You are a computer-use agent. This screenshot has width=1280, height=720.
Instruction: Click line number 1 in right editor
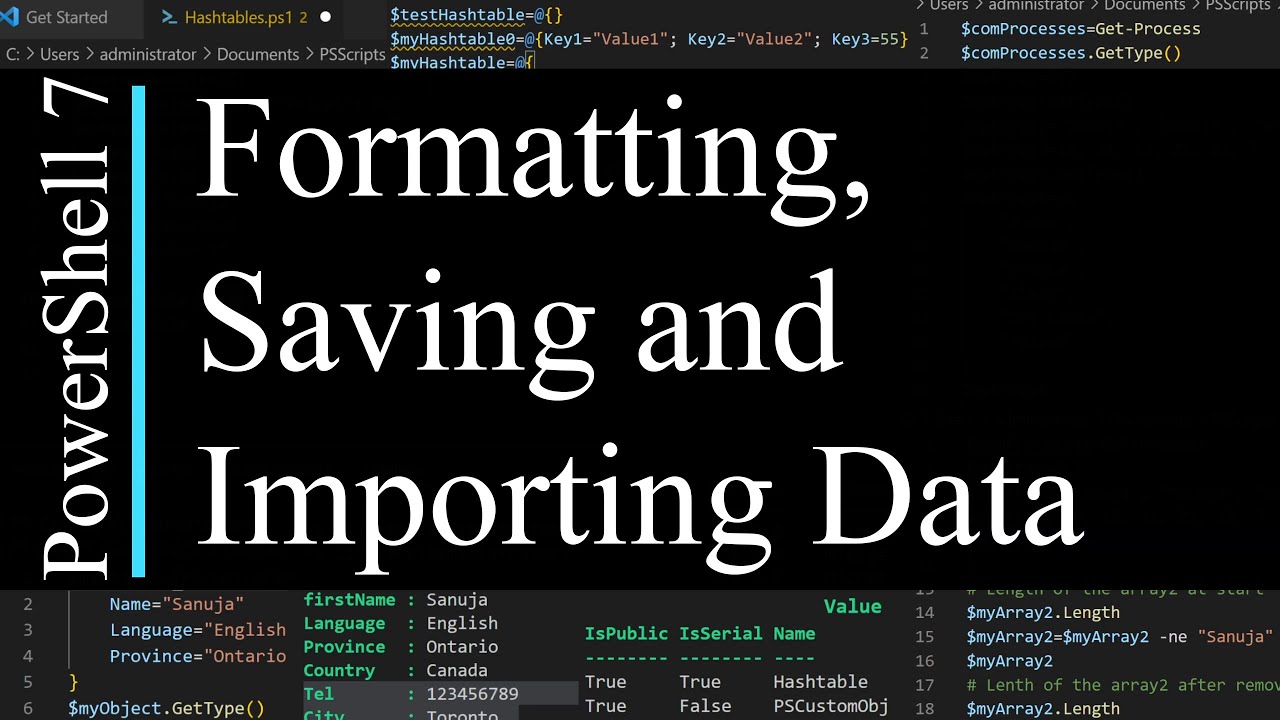[x=924, y=29]
